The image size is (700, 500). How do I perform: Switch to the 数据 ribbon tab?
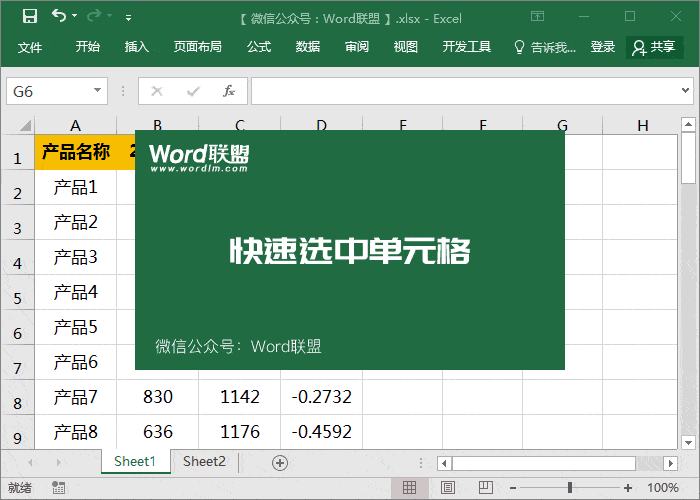[308, 46]
